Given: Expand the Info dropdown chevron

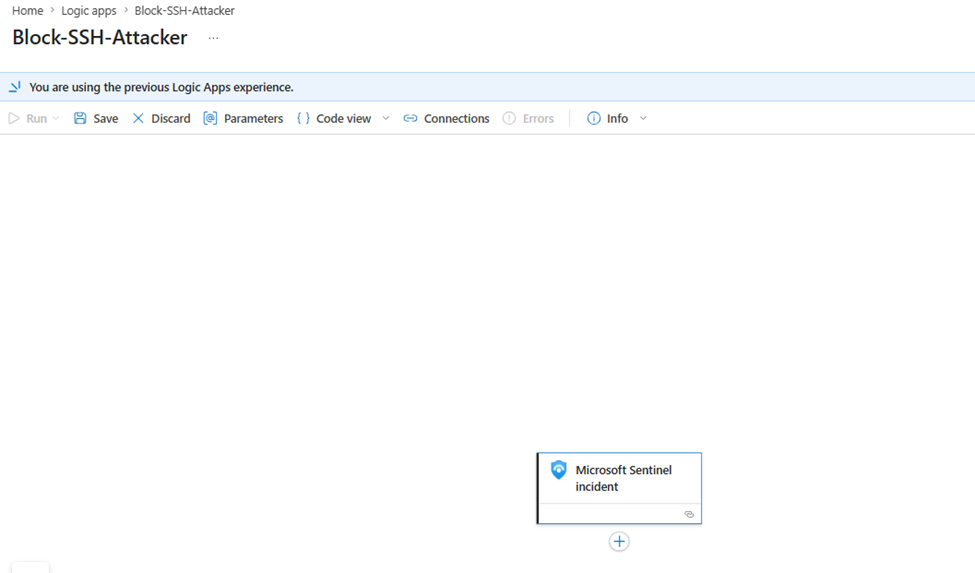Looking at the screenshot, I should 643,118.
